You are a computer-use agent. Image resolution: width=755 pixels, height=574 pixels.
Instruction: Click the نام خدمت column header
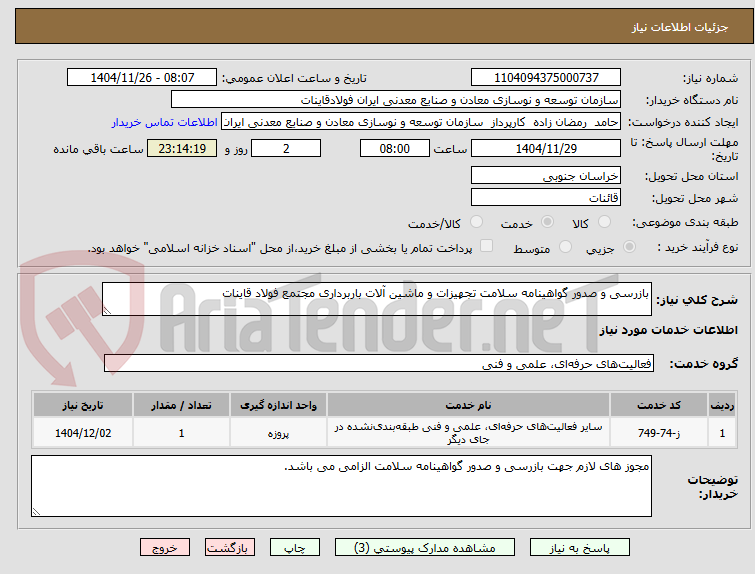point(468,405)
